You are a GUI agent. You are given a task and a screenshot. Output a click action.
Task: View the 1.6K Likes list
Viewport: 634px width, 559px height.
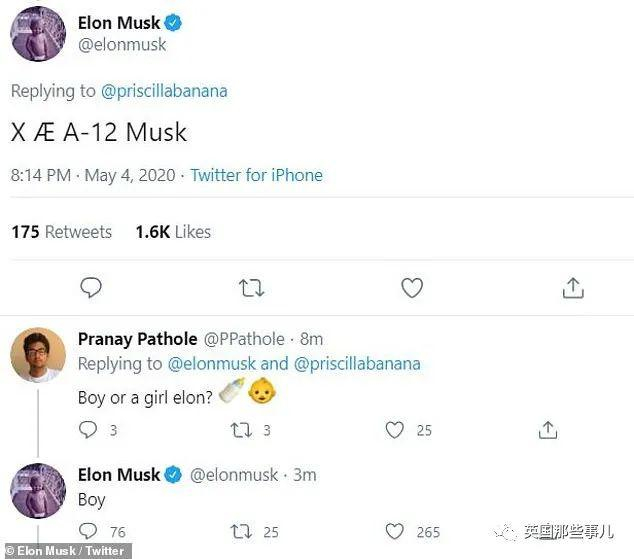pyautogui.click(x=173, y=232)
